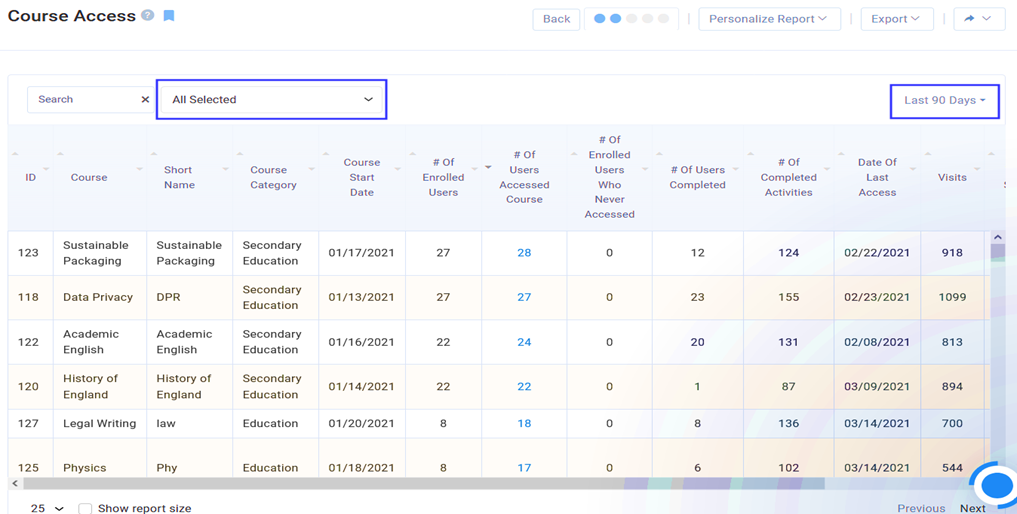1017x514 pixels.
Task: Clear the search field with X icon
Action: pos(145,99)
